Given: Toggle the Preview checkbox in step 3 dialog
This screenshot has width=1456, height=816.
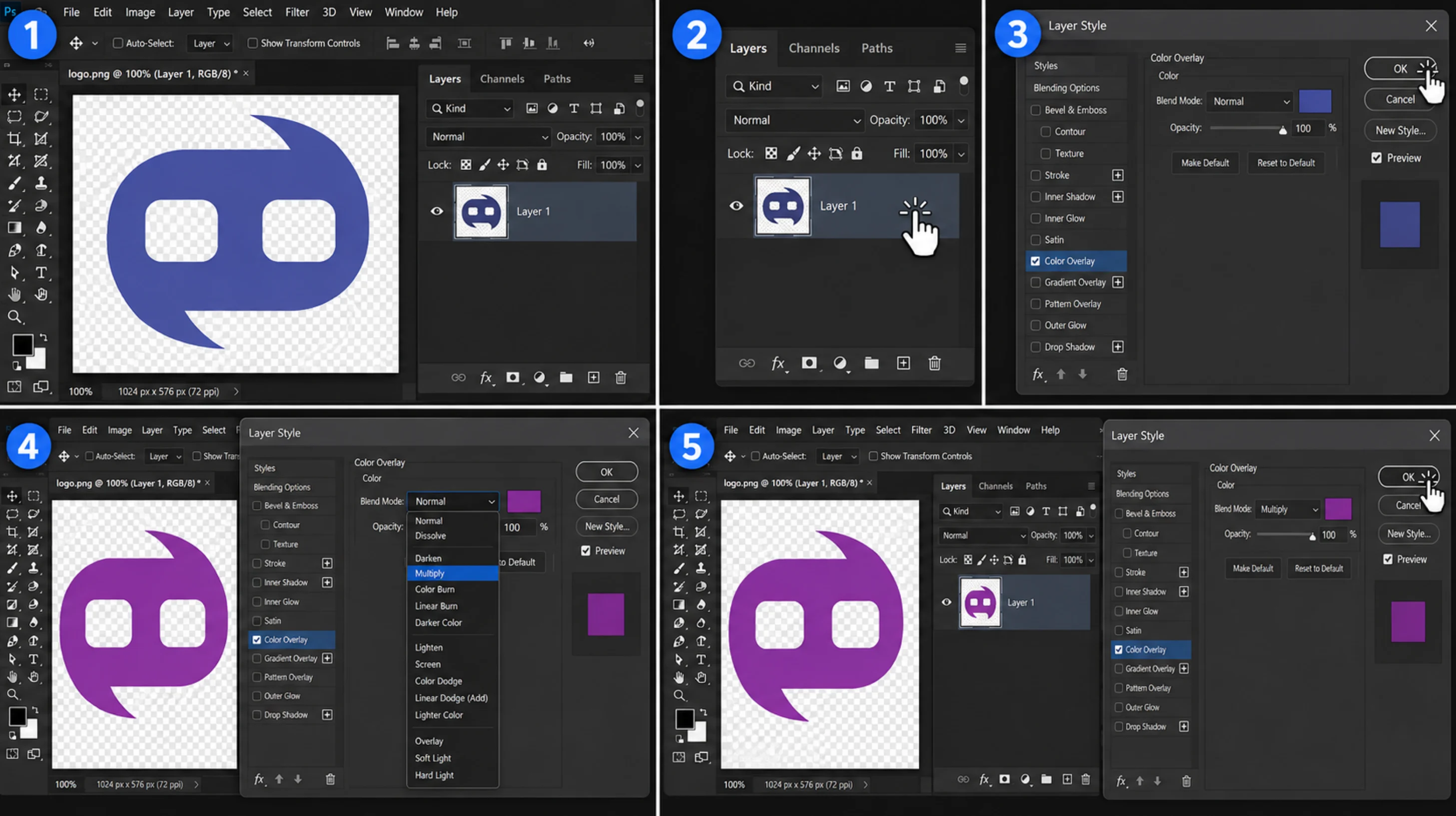Looking at the screenshot, I should 1377,158.
